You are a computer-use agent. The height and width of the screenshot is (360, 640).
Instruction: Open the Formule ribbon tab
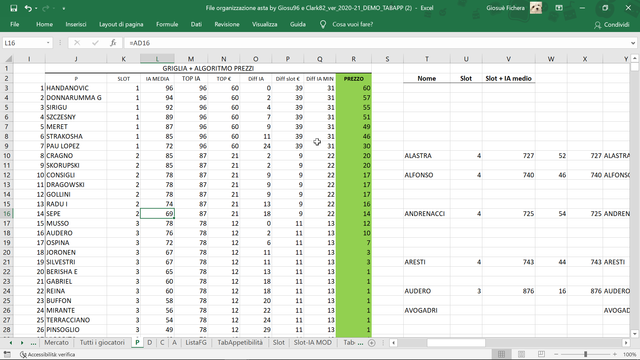167,24
